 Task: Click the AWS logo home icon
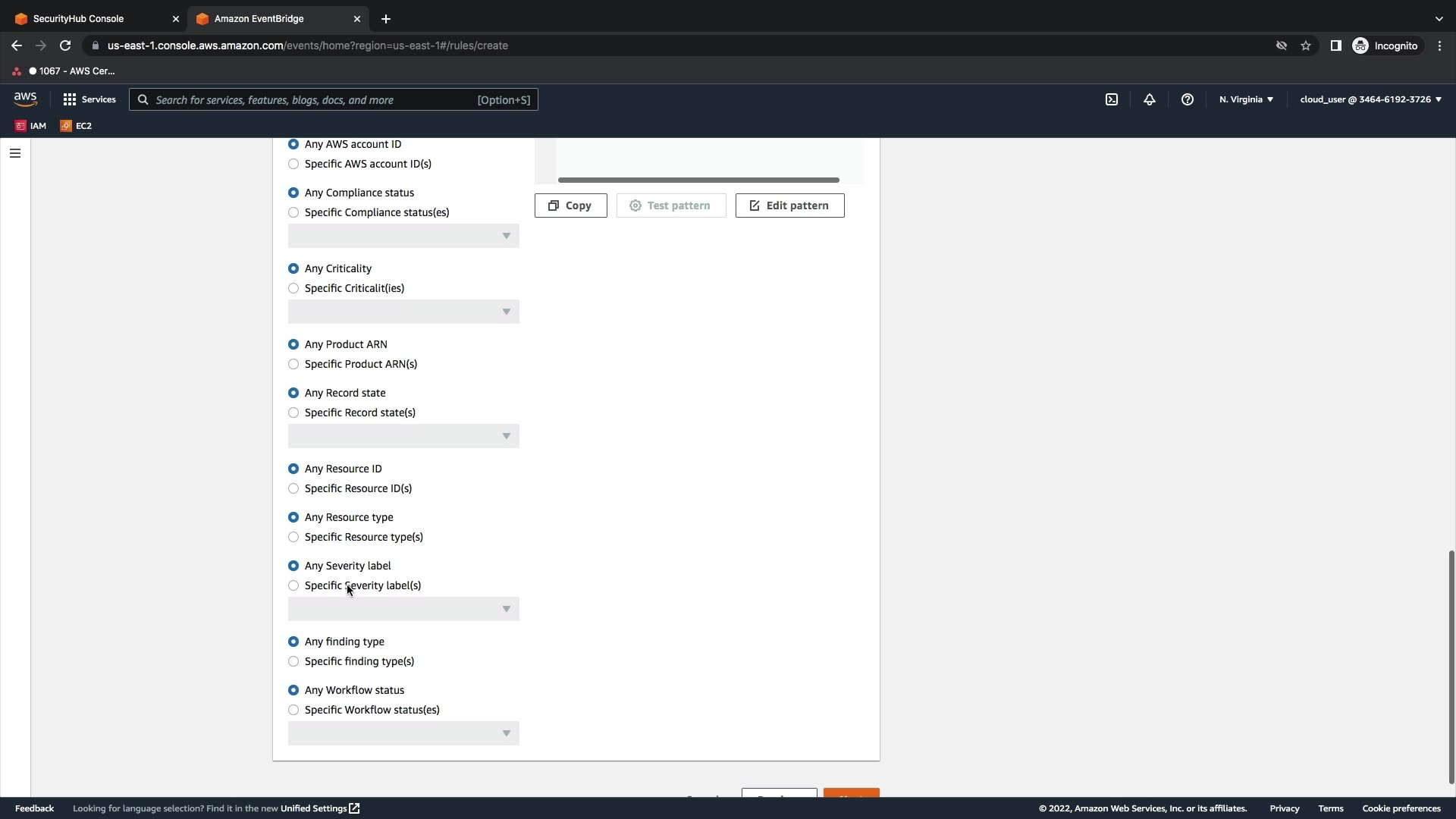pyautogui.click(x=25, y=99)
